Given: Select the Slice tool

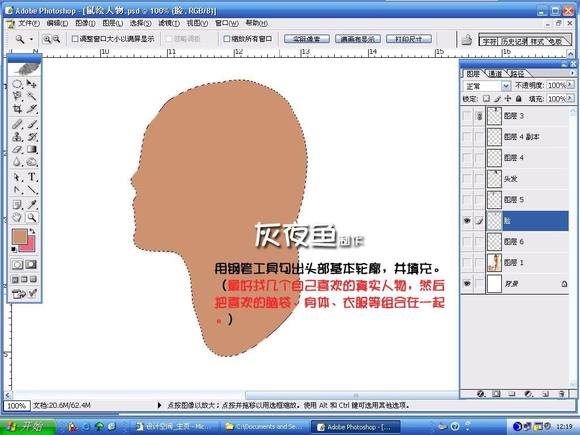Looking at the screenshot, I should click(x=32, y=109).
